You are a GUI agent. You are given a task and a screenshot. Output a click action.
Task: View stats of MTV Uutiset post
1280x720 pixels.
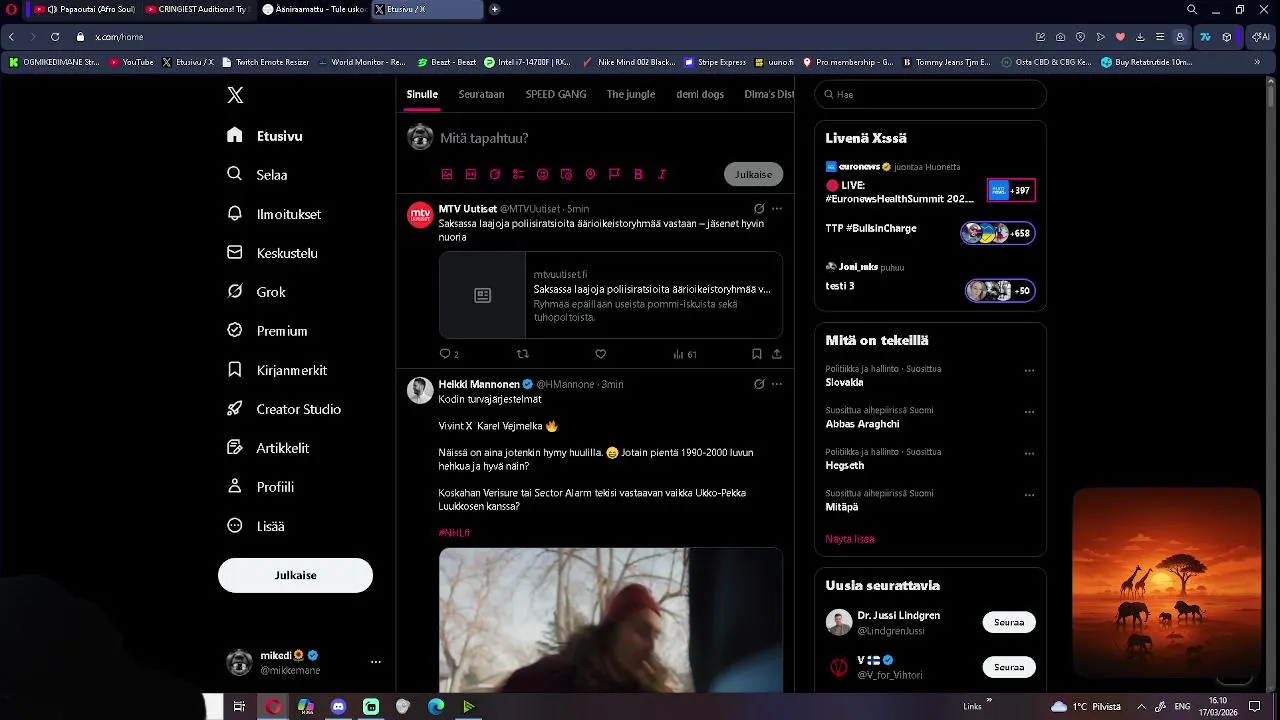pyautogui.click(x=685, y=354)
